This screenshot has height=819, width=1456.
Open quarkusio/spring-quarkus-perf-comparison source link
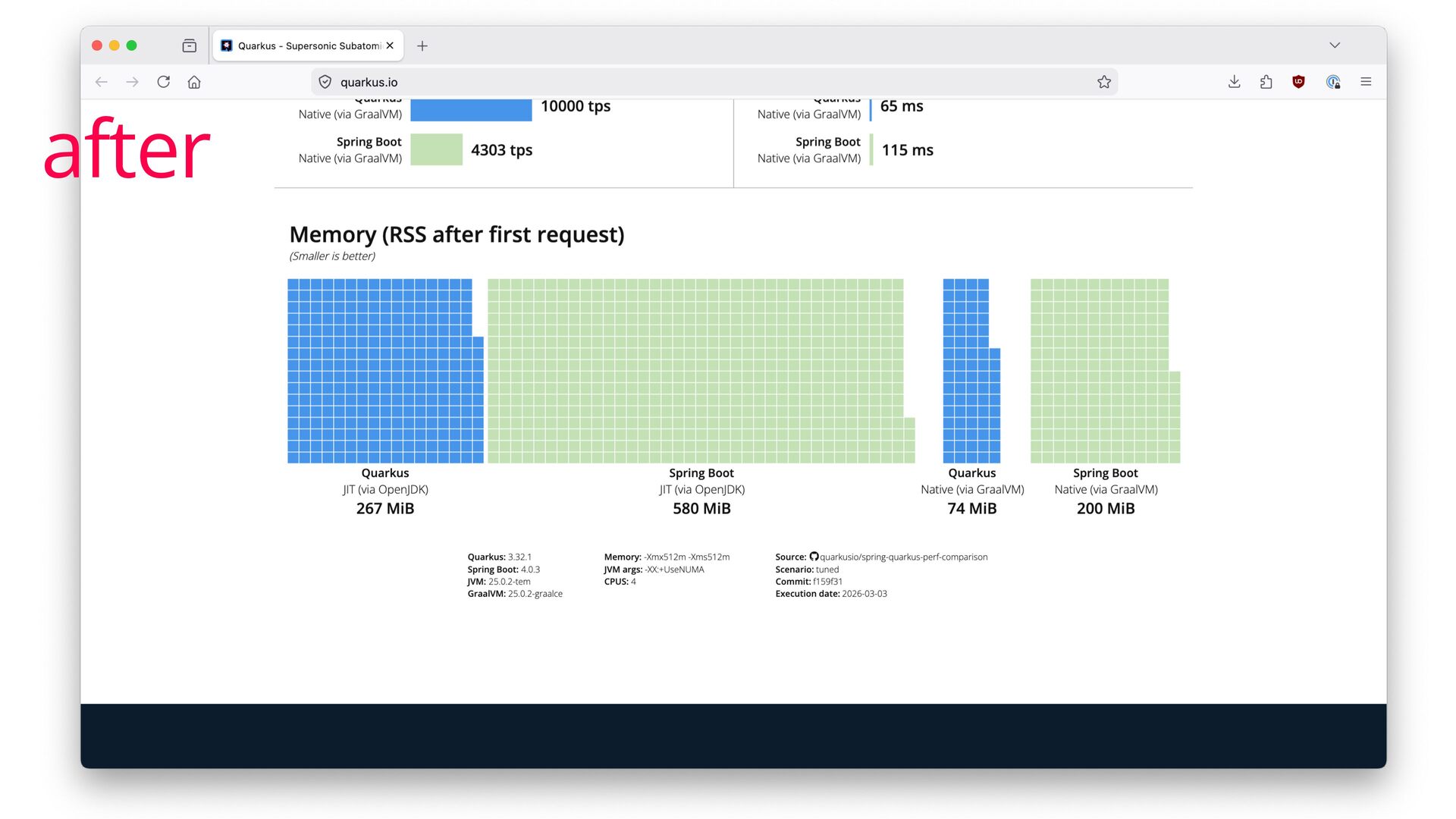902,557
